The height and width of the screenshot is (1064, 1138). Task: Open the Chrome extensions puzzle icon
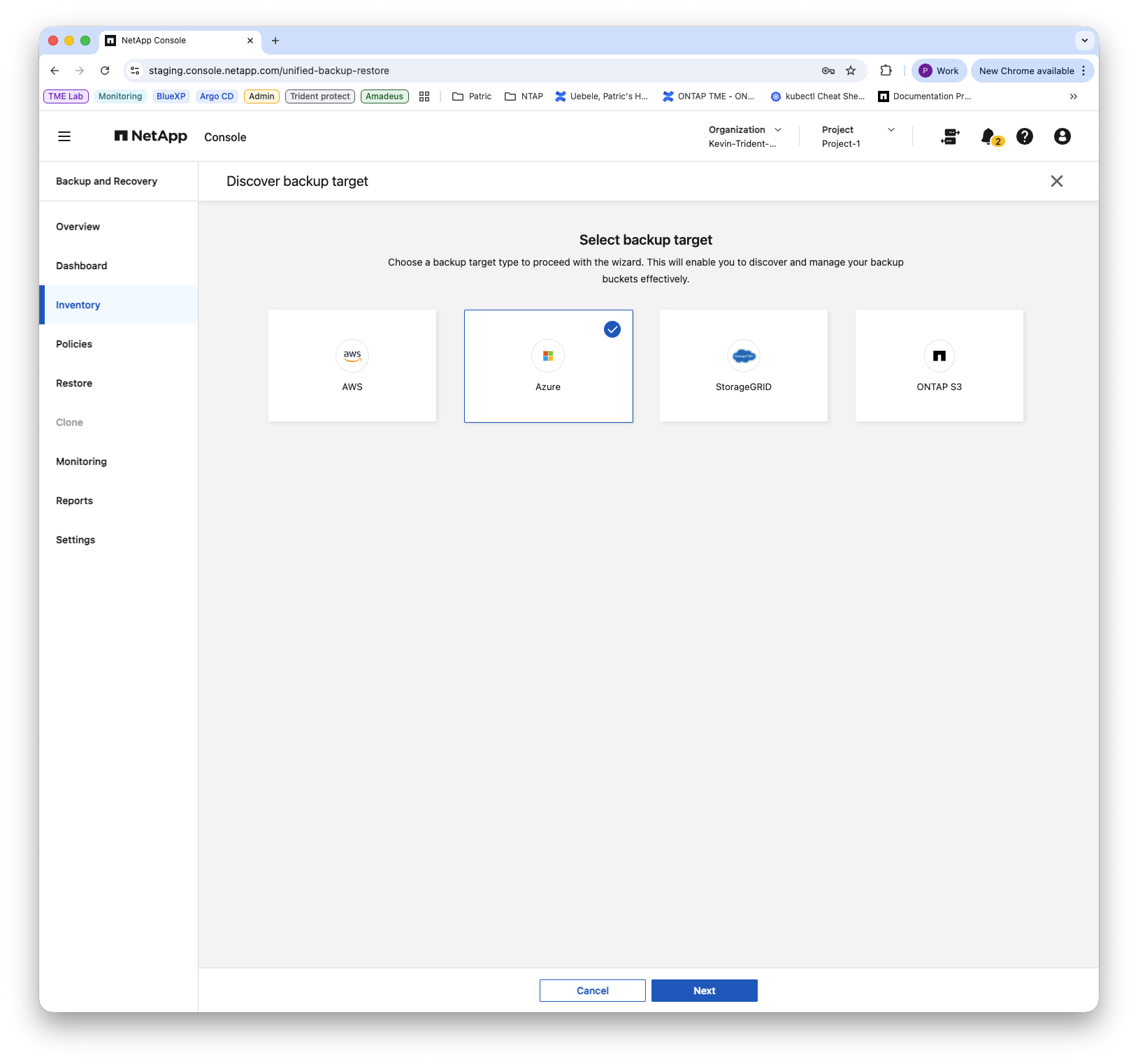tap(886, 71)
